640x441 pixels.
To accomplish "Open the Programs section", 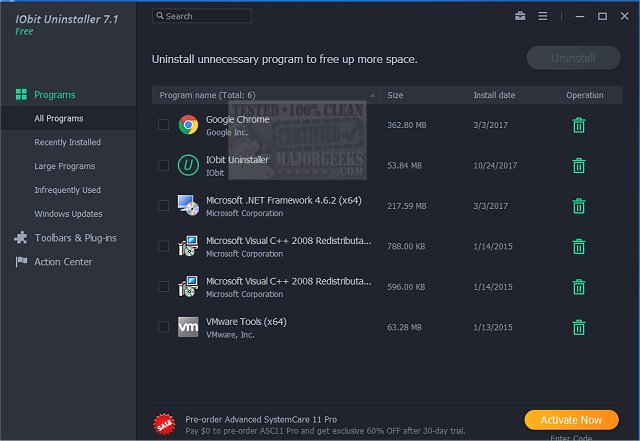I will pyautogui.click(x=55, y=95).
